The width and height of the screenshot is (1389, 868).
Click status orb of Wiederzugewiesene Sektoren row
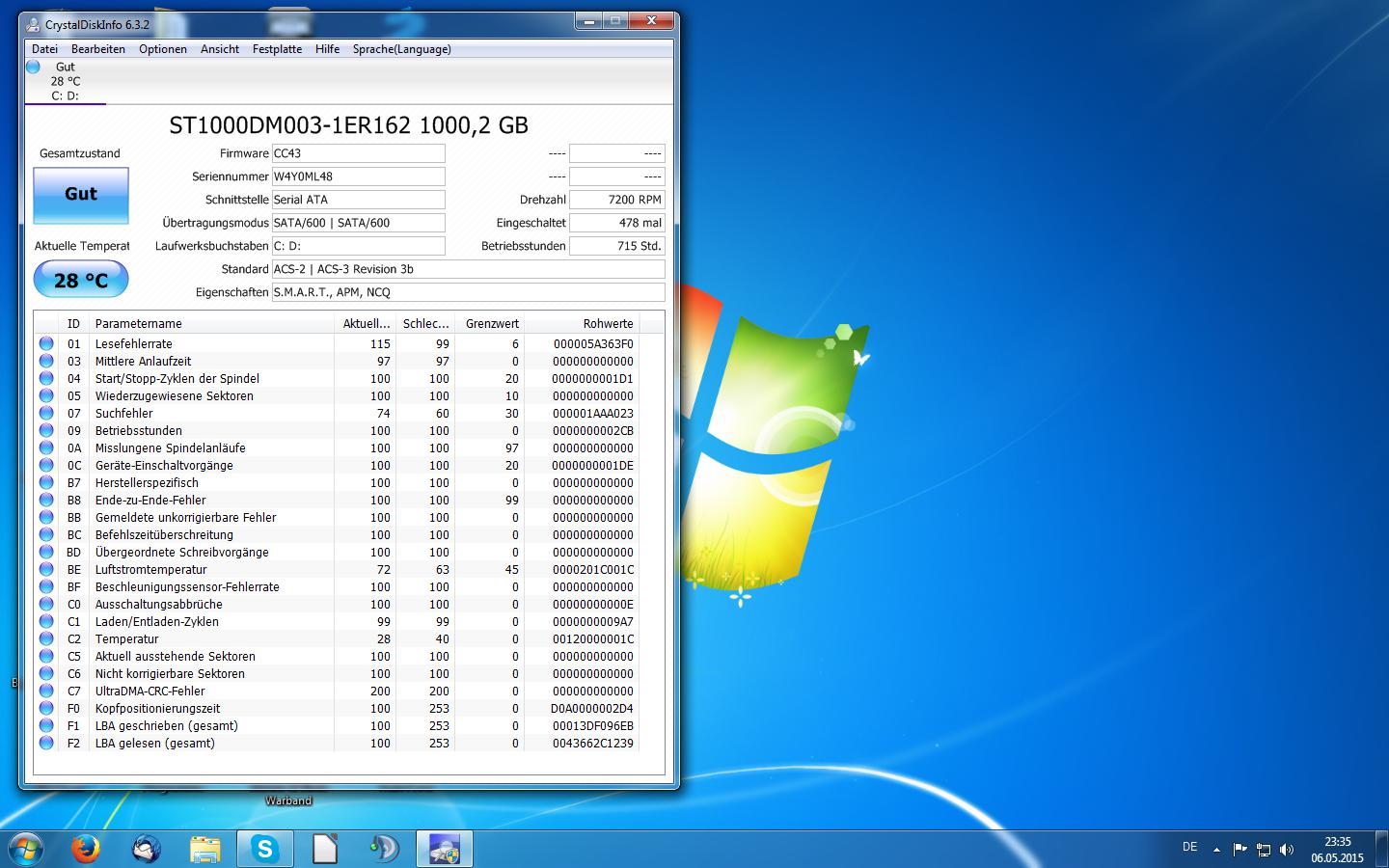coord(46,395)
